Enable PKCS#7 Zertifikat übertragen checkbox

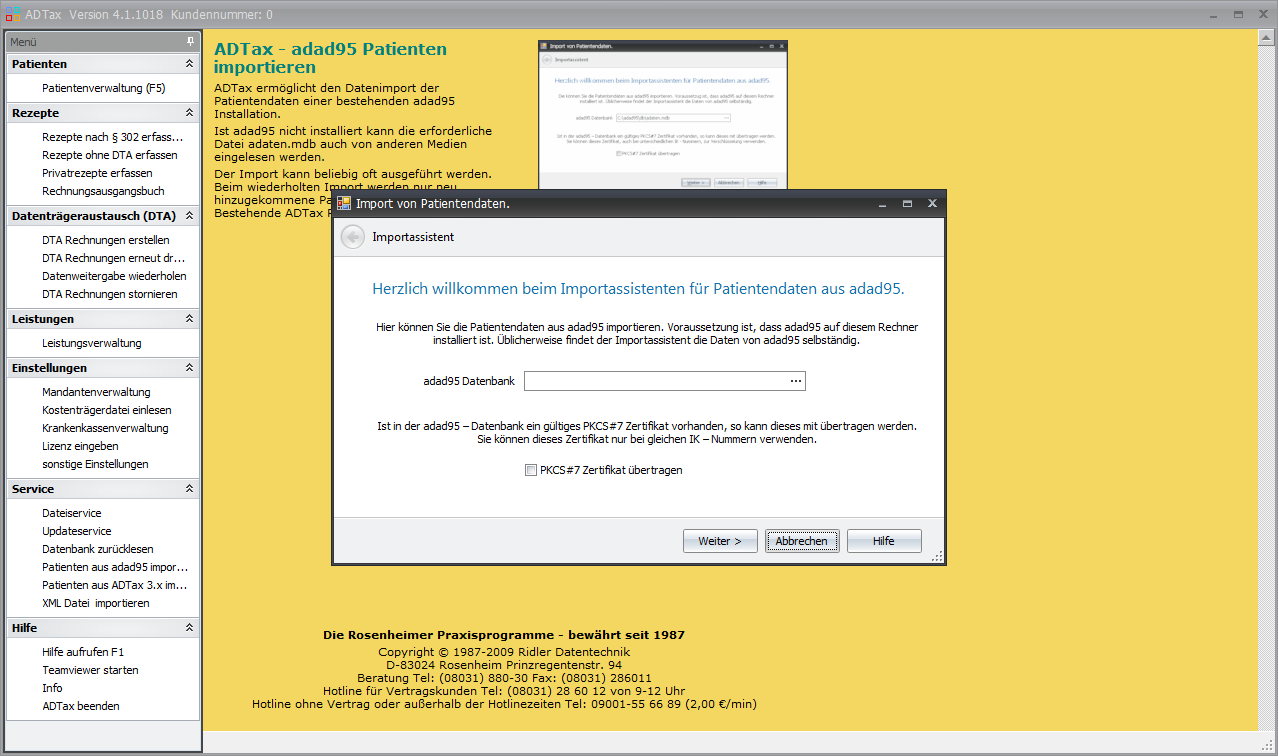click(531, 470)
